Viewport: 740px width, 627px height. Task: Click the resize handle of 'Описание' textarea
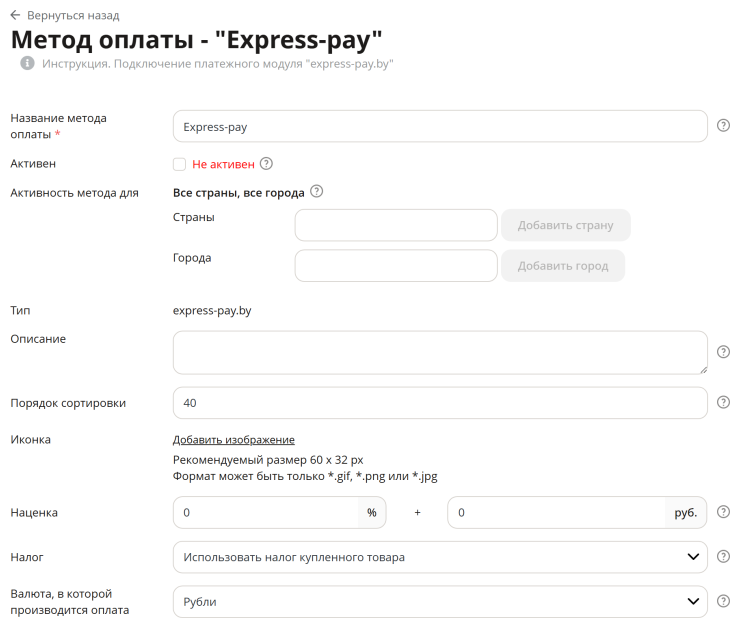703,370
